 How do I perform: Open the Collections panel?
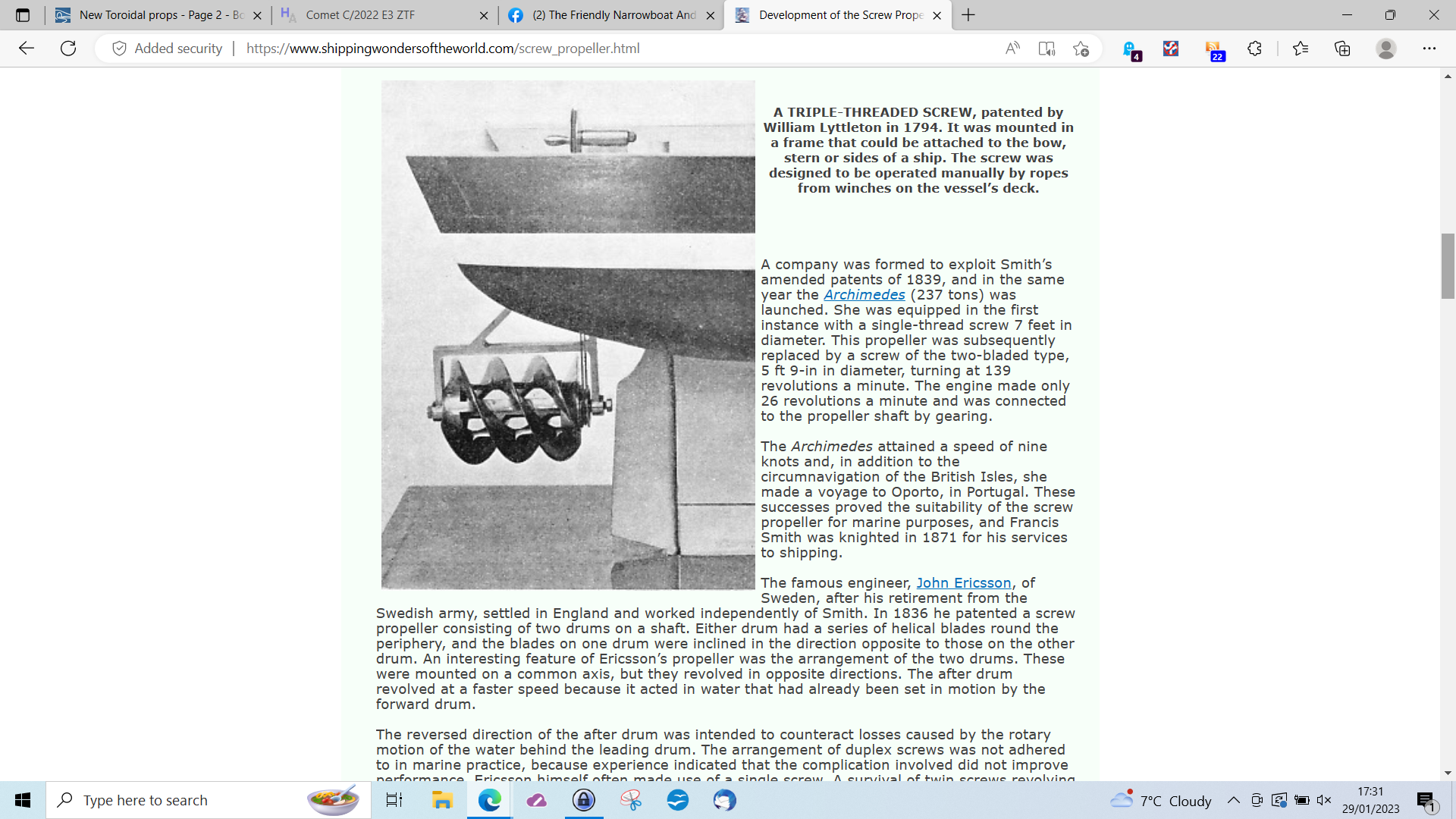tap(1342, 49)
